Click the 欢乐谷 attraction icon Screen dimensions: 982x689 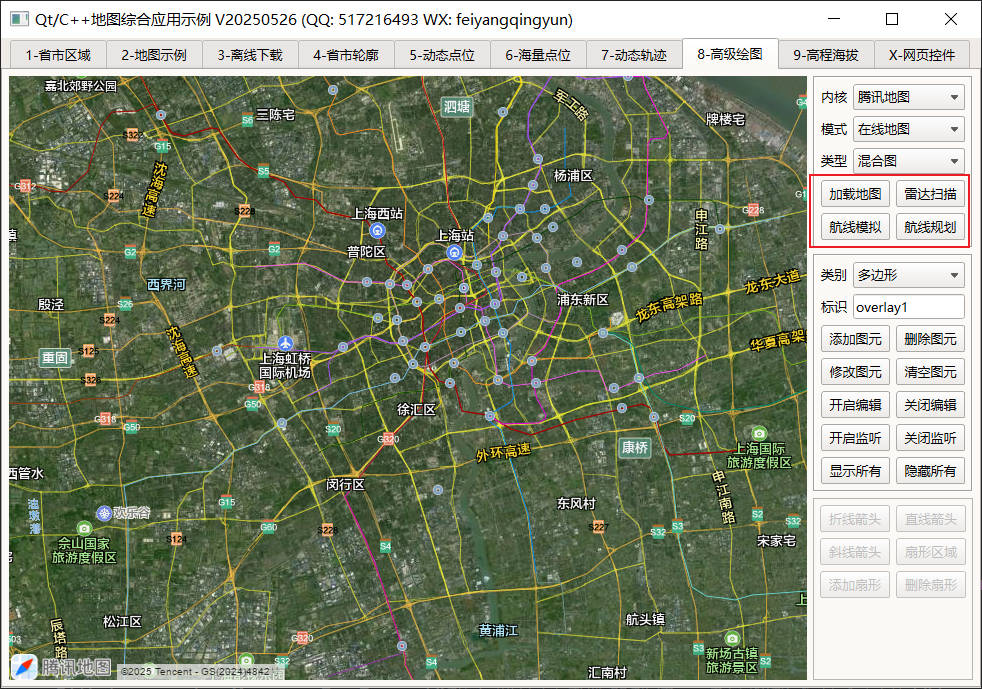pyautogui.click(x=104, y=513)
